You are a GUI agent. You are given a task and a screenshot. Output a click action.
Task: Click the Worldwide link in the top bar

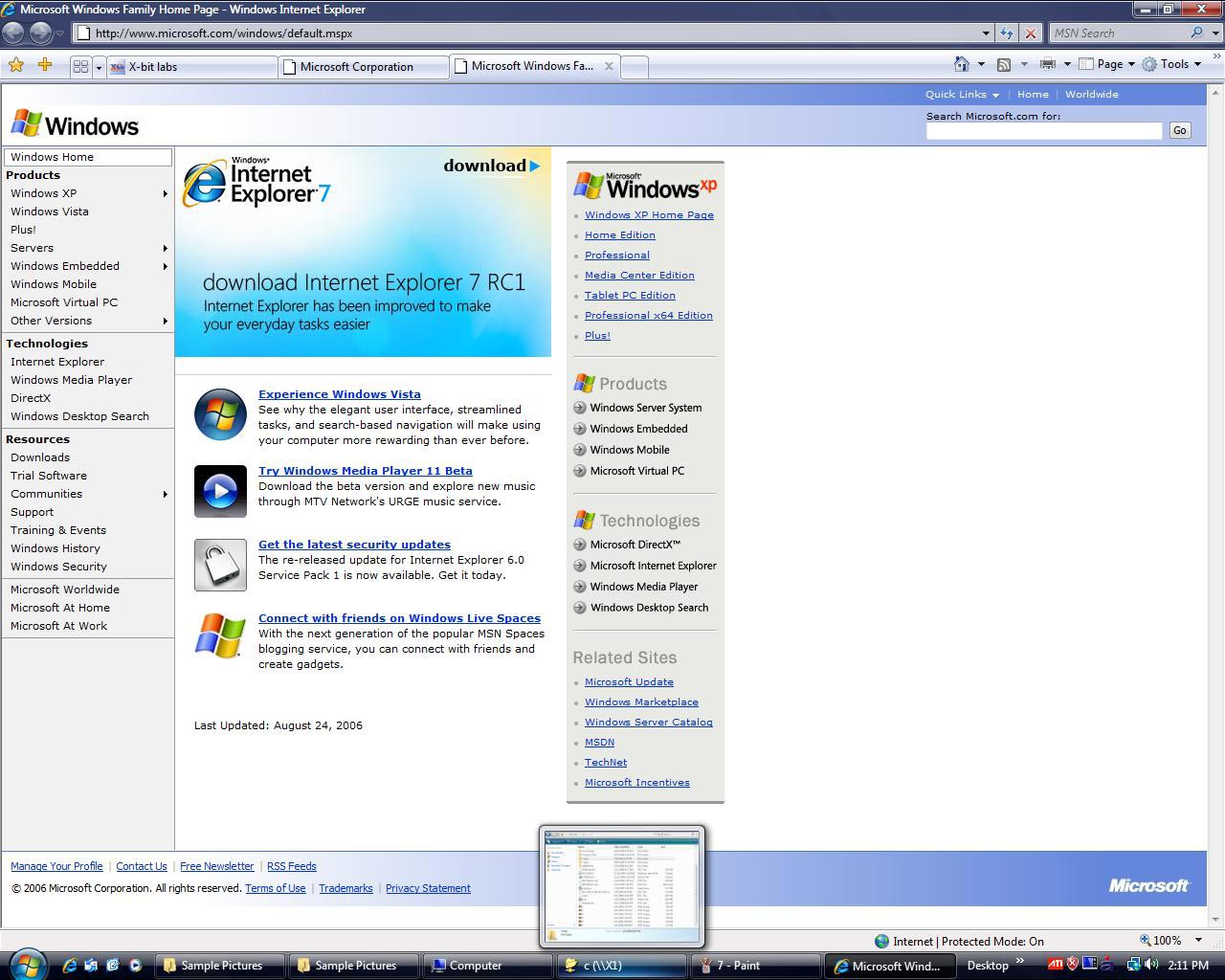pyautogui.click(x=1092, y=94)
